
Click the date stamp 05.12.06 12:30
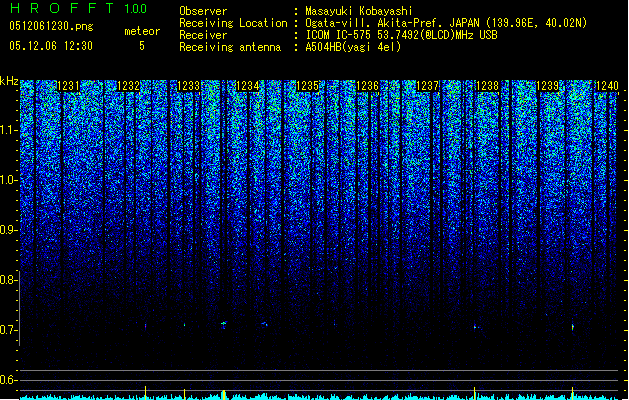(51, 46)
